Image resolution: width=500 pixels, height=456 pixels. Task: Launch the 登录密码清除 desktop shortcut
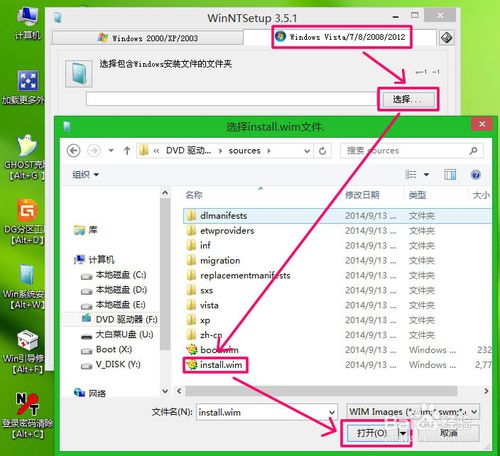27,415
